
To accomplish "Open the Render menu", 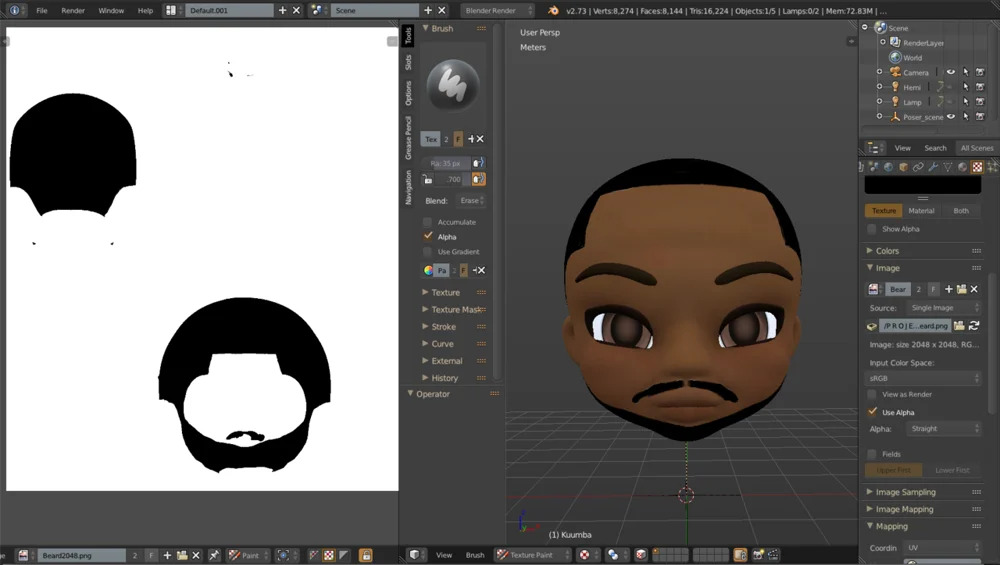I will click(73, 10).
